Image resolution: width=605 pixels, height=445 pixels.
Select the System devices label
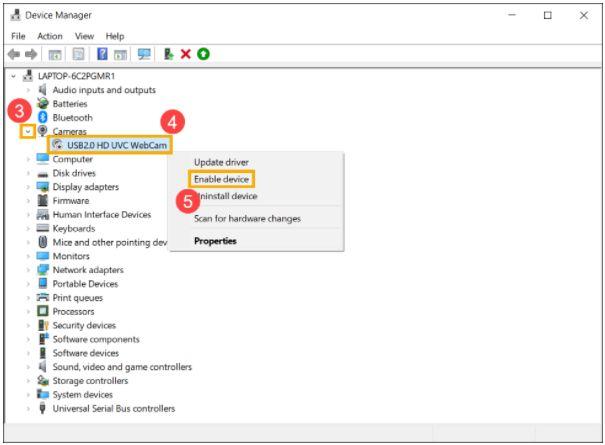pyautogui.click(x=83, y=394)
